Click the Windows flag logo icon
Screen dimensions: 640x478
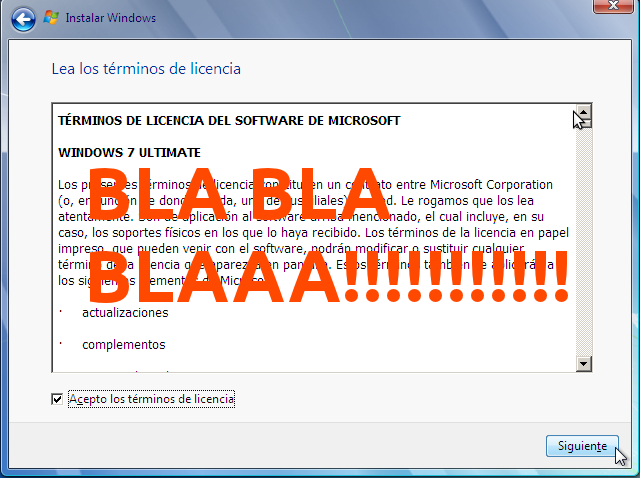pos(51,18)
